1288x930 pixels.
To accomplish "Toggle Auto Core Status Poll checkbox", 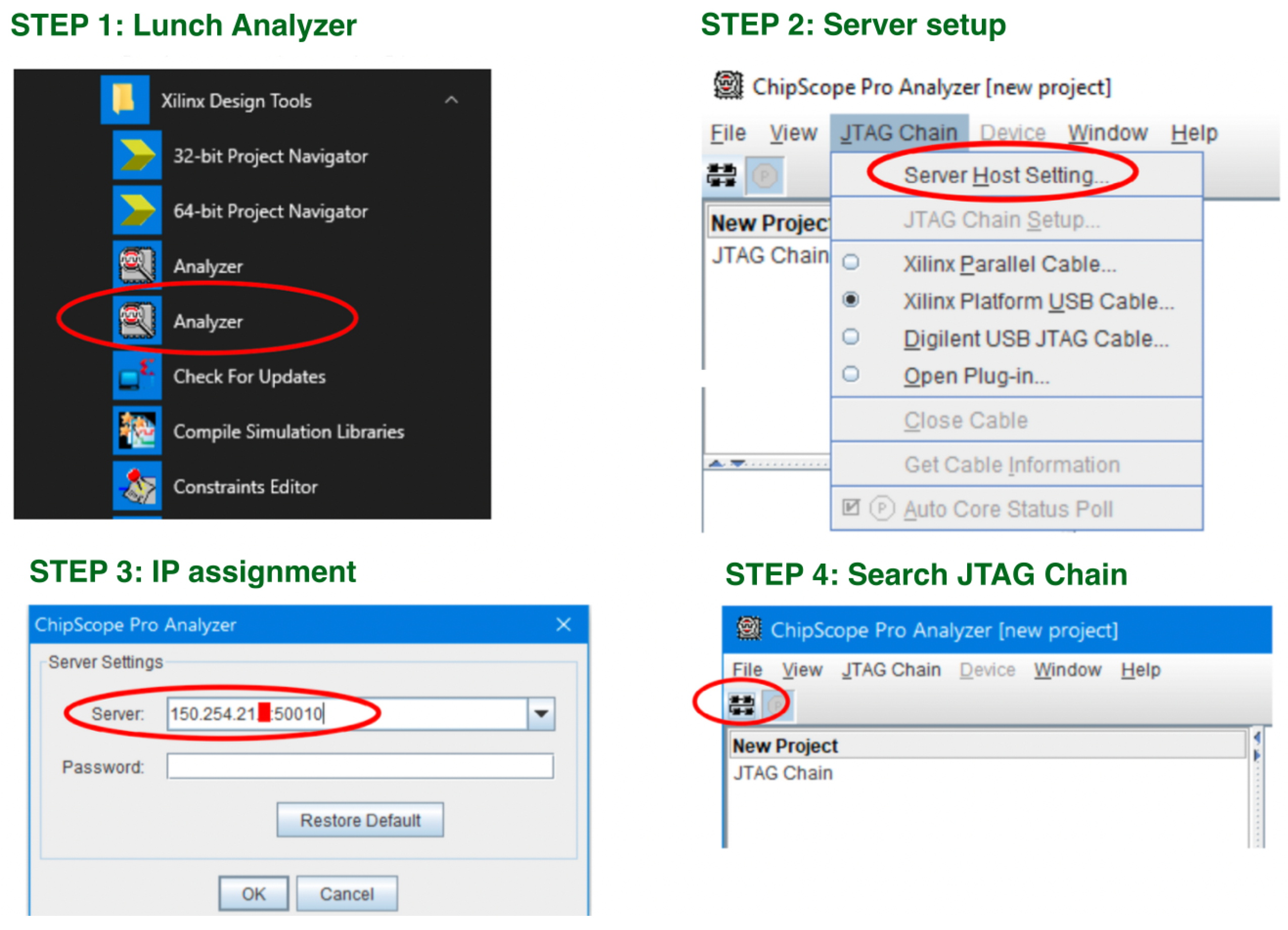I will (x=851, y=507).
